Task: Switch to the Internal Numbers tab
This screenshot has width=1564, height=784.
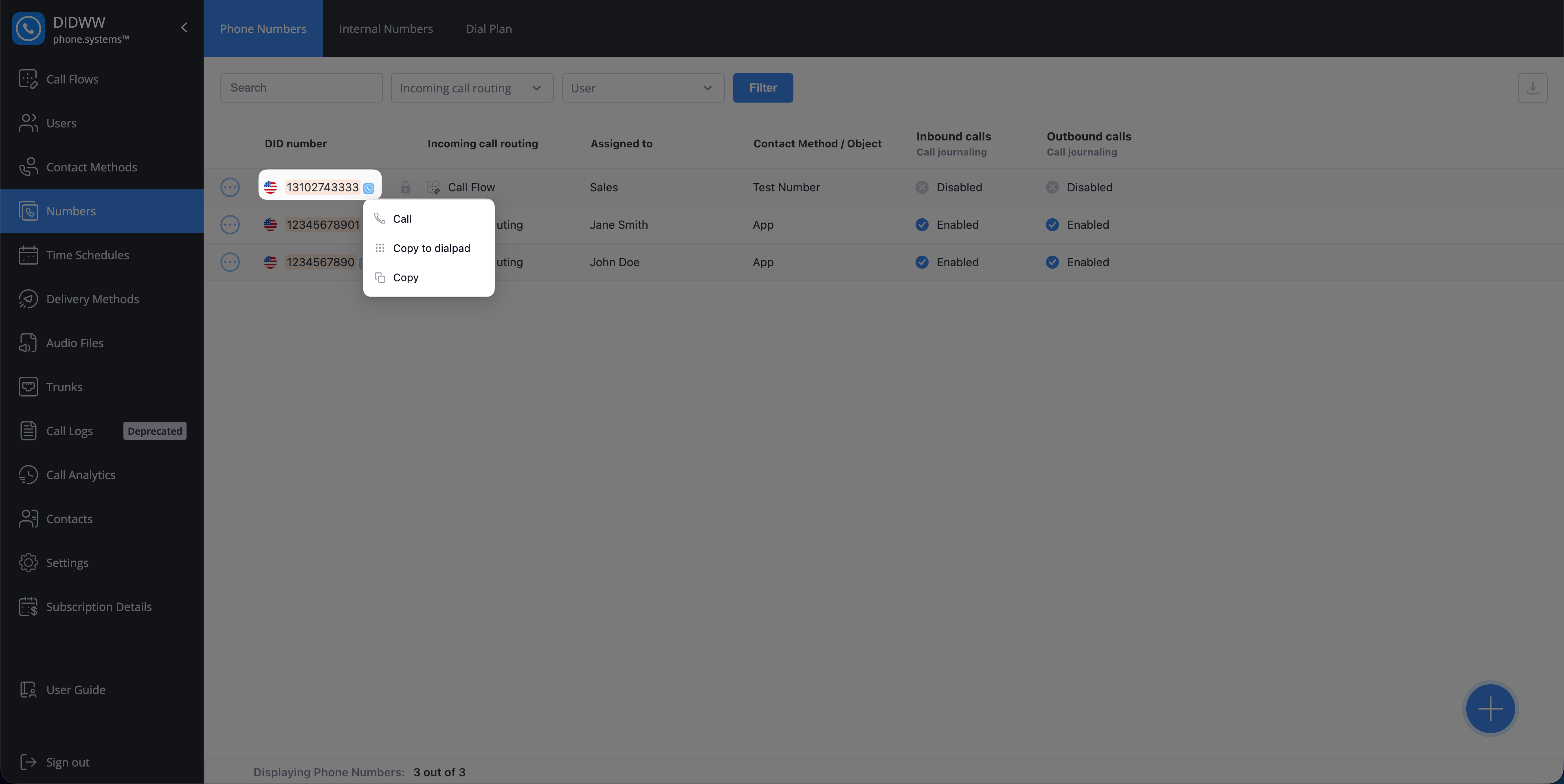Action: point(386,28)
